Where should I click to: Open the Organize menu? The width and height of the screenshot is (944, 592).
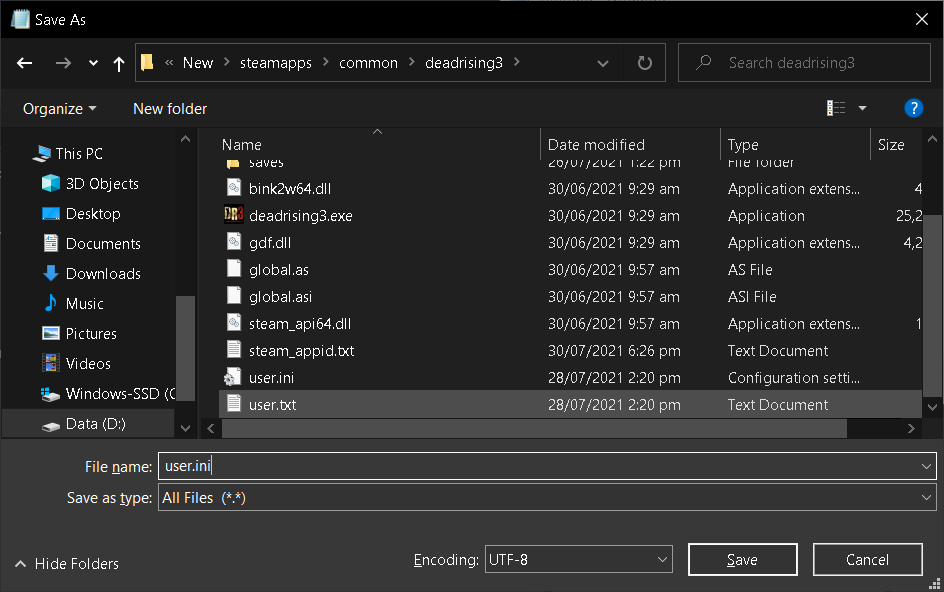click(x=60, y=108)
